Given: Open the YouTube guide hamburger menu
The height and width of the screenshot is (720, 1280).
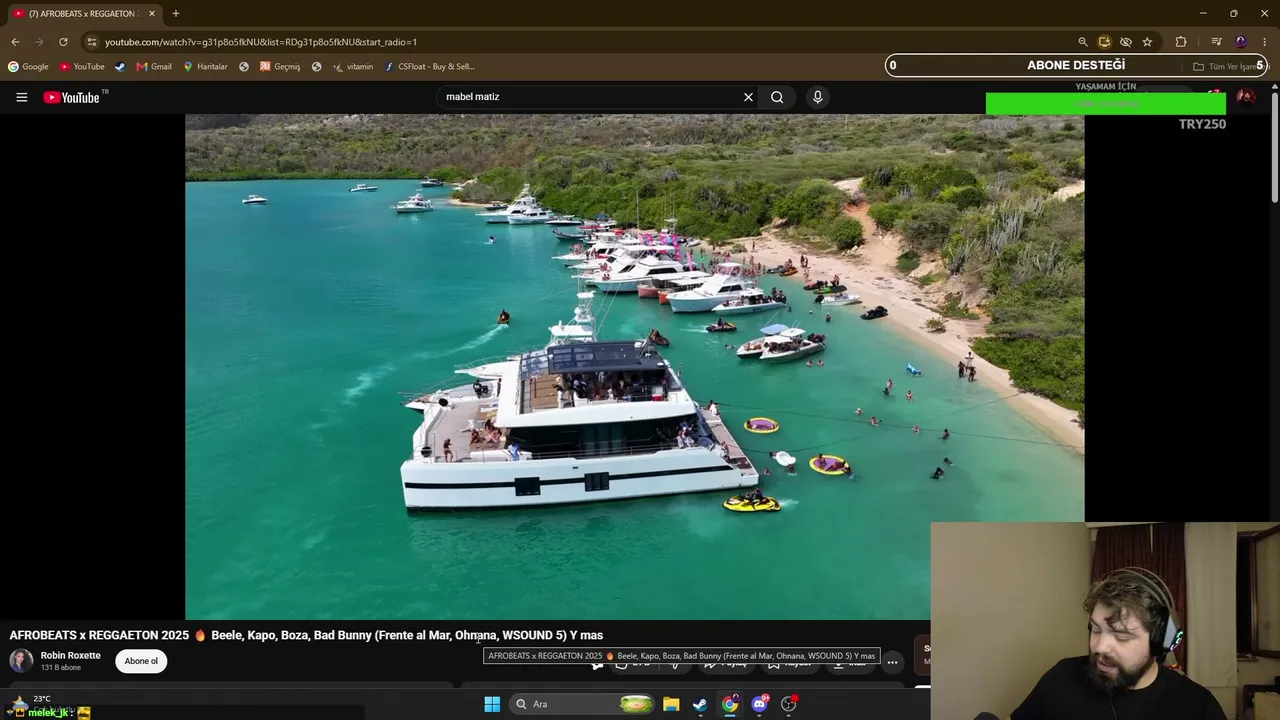Looking at the screenshot, I should pos(21,97).
